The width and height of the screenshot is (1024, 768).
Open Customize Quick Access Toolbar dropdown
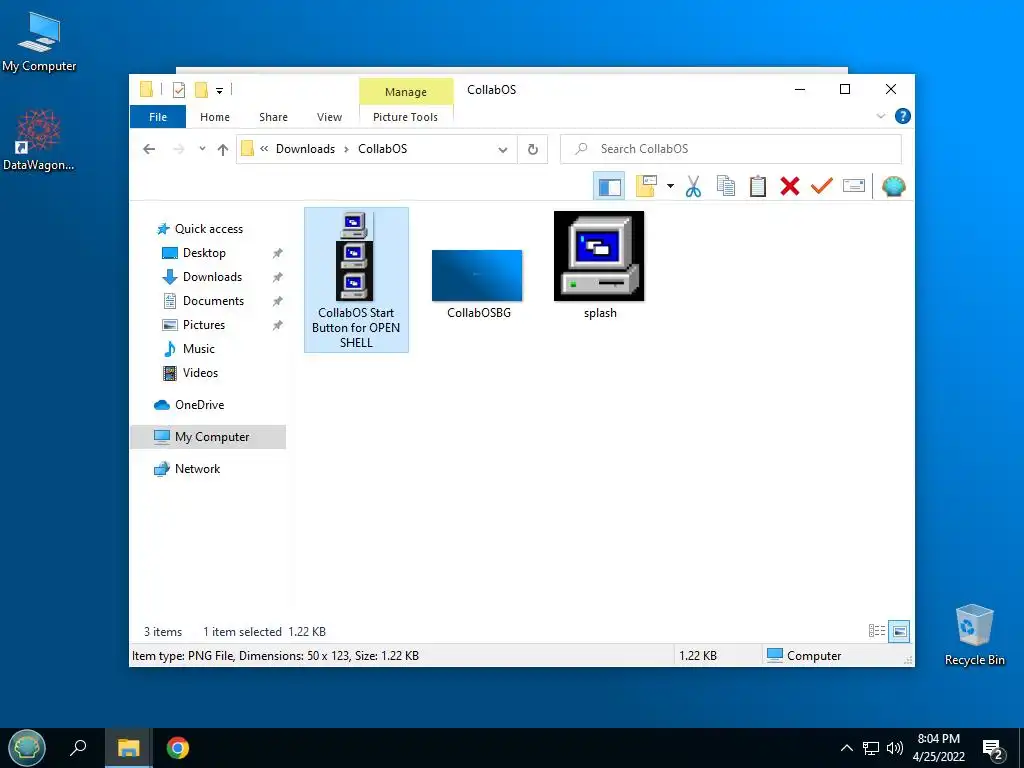coord(219,90)
